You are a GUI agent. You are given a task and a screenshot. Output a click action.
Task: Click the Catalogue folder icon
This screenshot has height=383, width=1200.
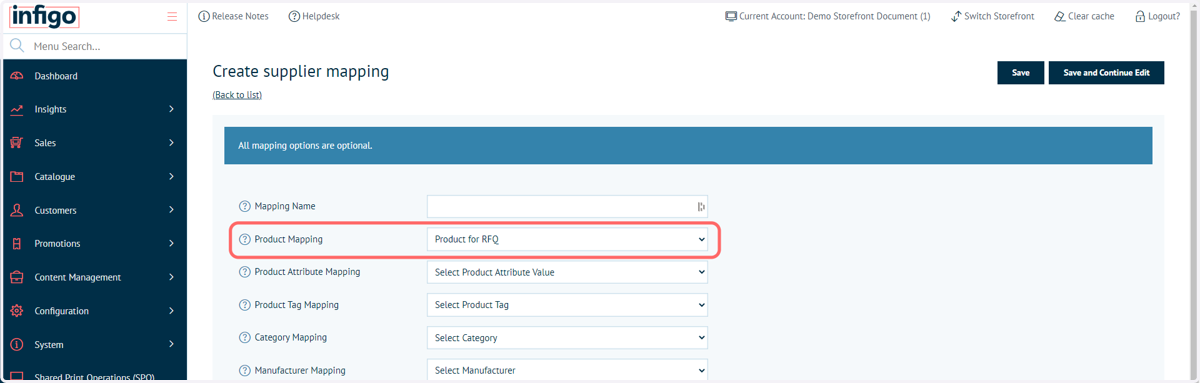[x=17, y=177]
